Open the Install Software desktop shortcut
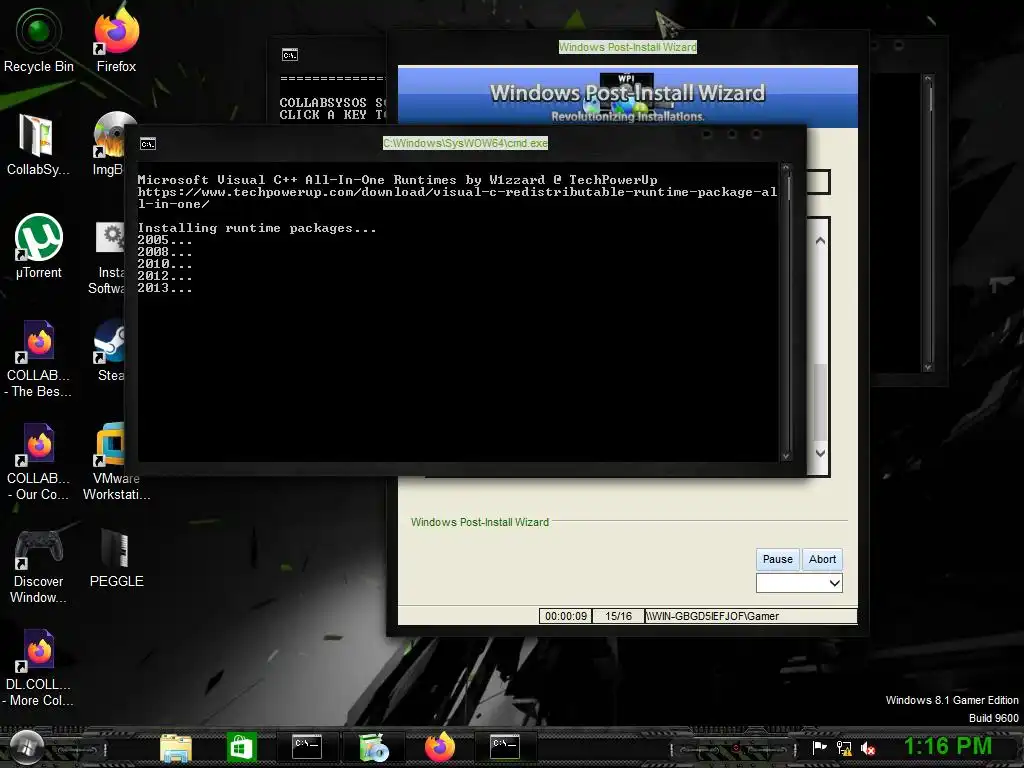Viewport: 1024px width, 768px height. coord(107,258)
